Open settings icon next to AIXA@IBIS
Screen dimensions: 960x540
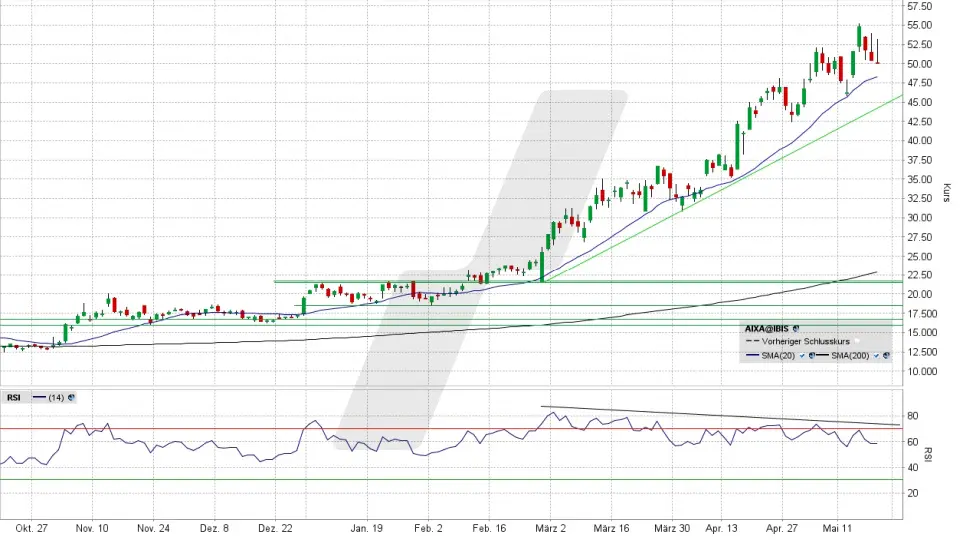pyautogui.click(x=796, y=329)
